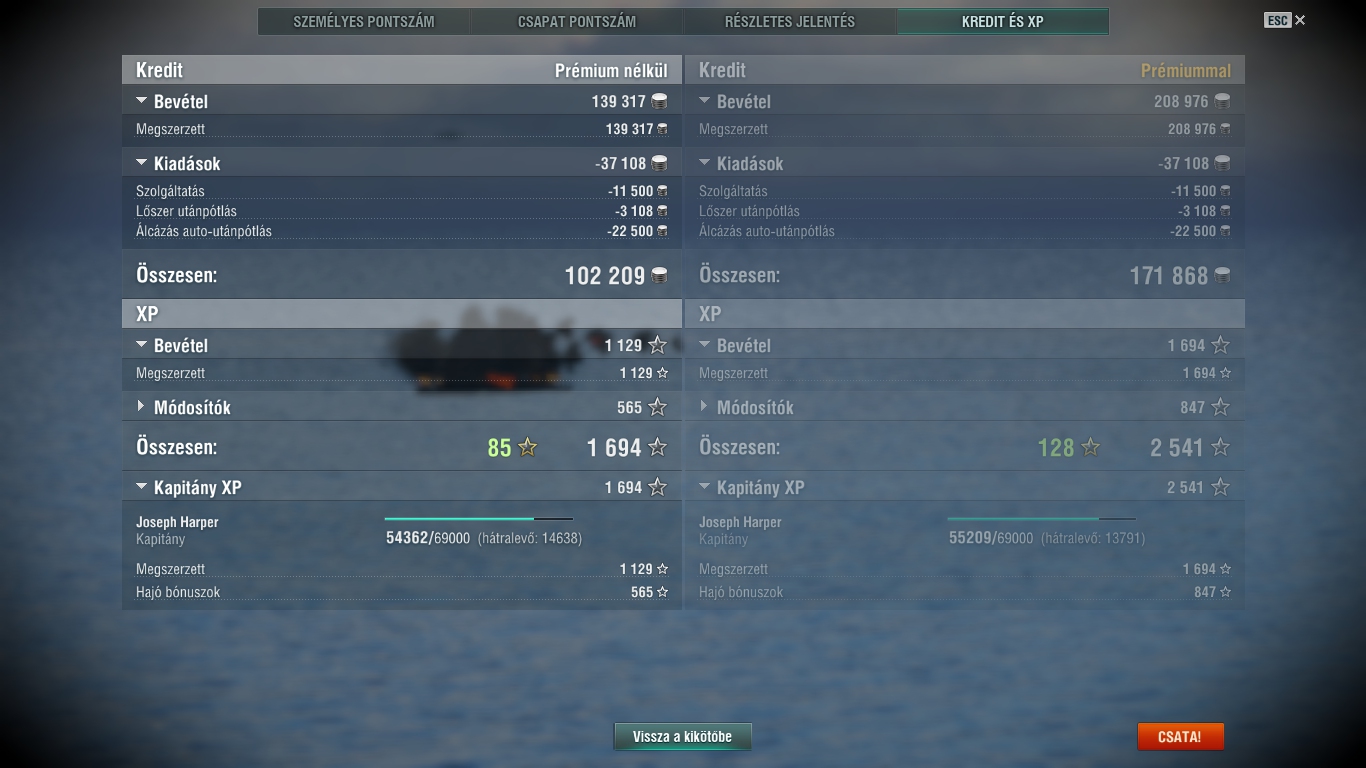Screen dimensions: 1366x768
Task: Start a new battle with CSATA! button
Action: (1180, 737)
